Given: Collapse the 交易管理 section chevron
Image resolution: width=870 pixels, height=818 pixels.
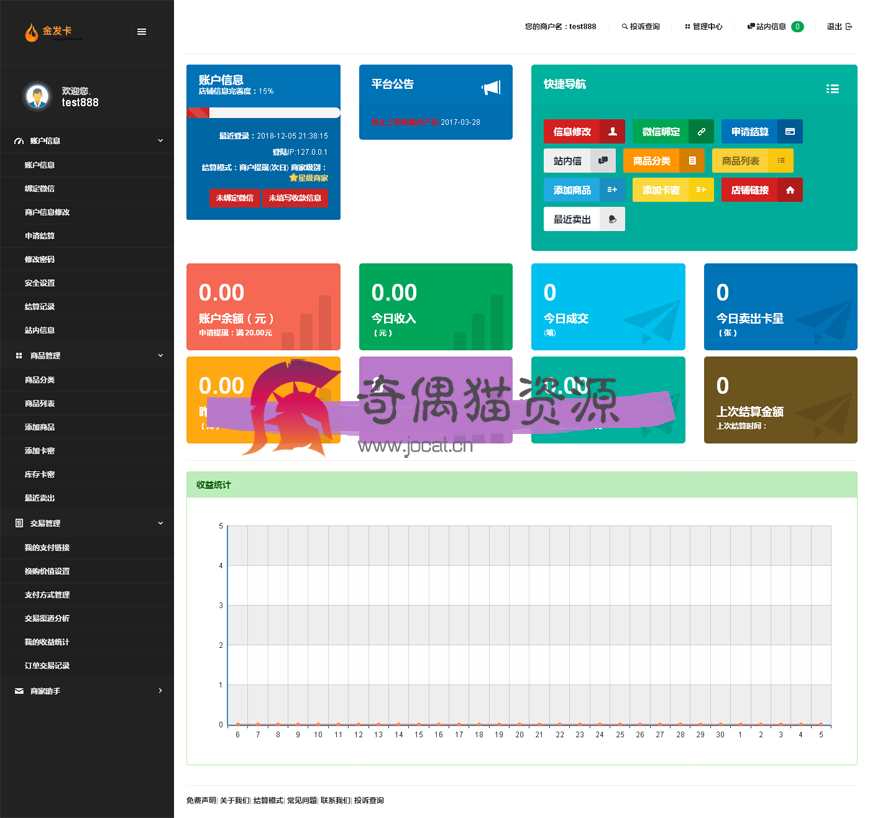Looking at the screenshot, I should point(160,523).
